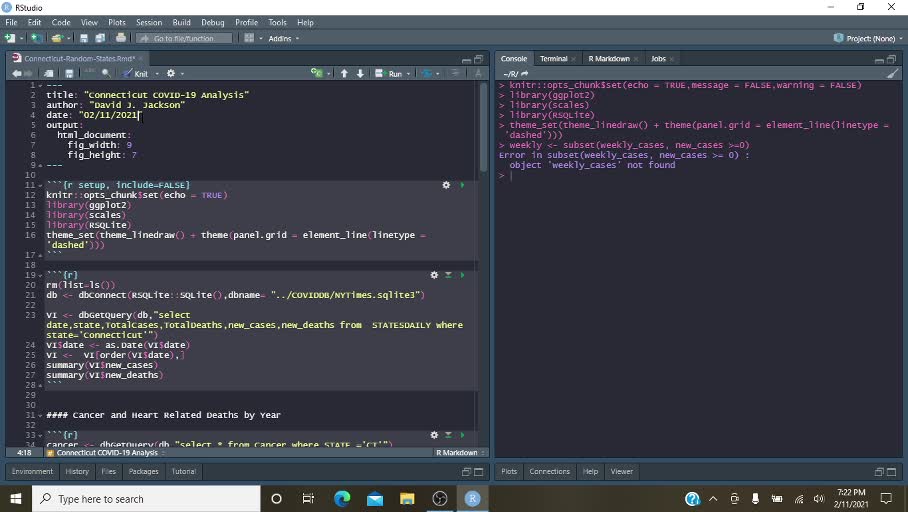The width and height of the screenshot is (908, 512).
Task: Select the Connecticut-Random-States.Rmd tab
Action: click(x=79, y=58)
